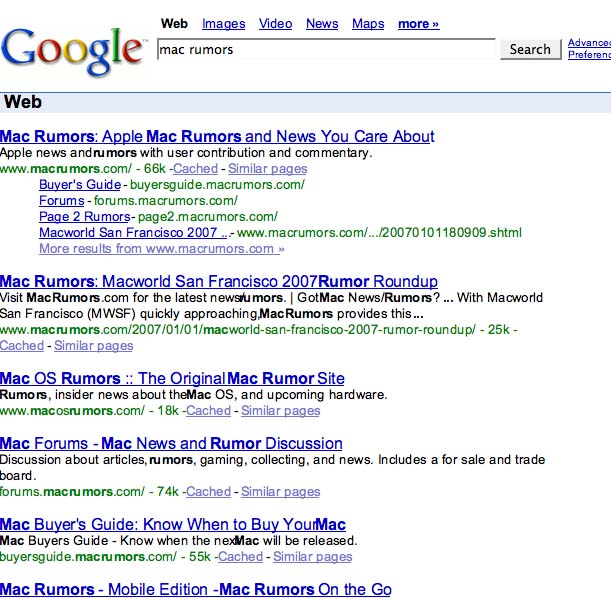Open 'Macworld San Francisco 2007 ...' sitelink
611x598 pixels.
[134, 233]
